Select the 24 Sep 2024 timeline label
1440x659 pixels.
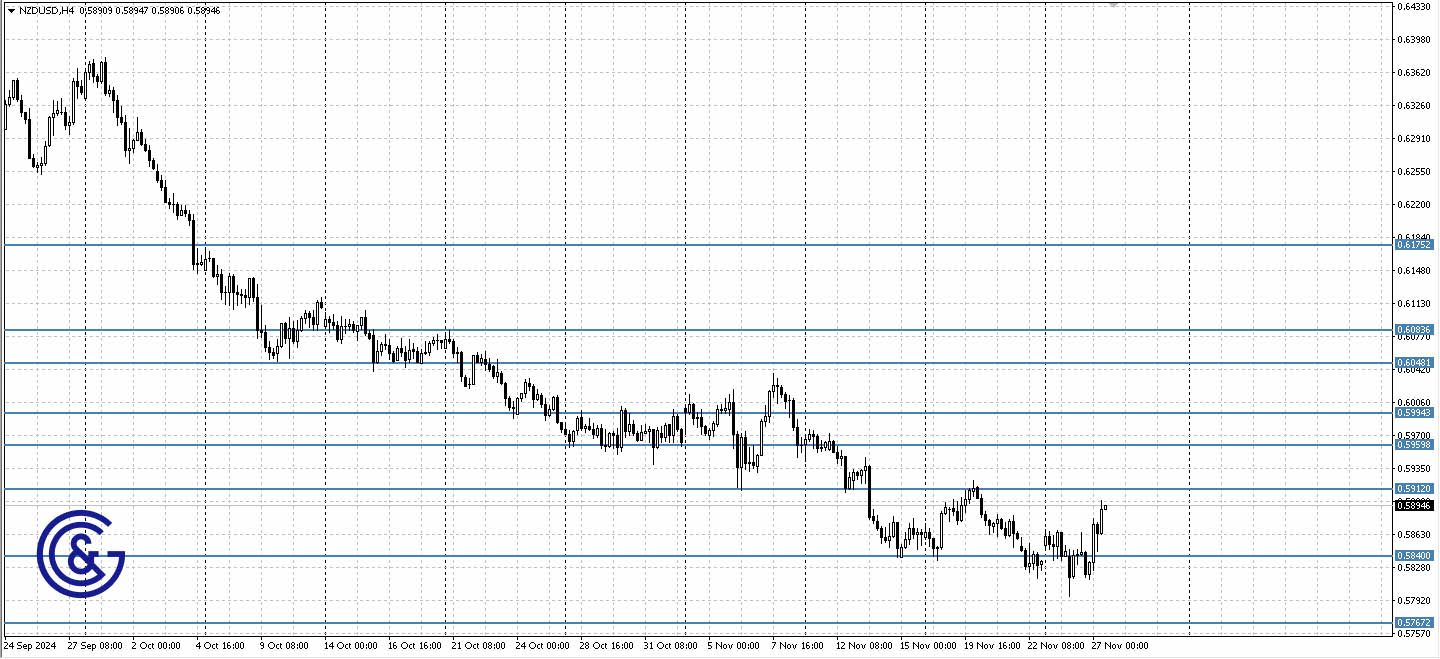tap(30, 646)
